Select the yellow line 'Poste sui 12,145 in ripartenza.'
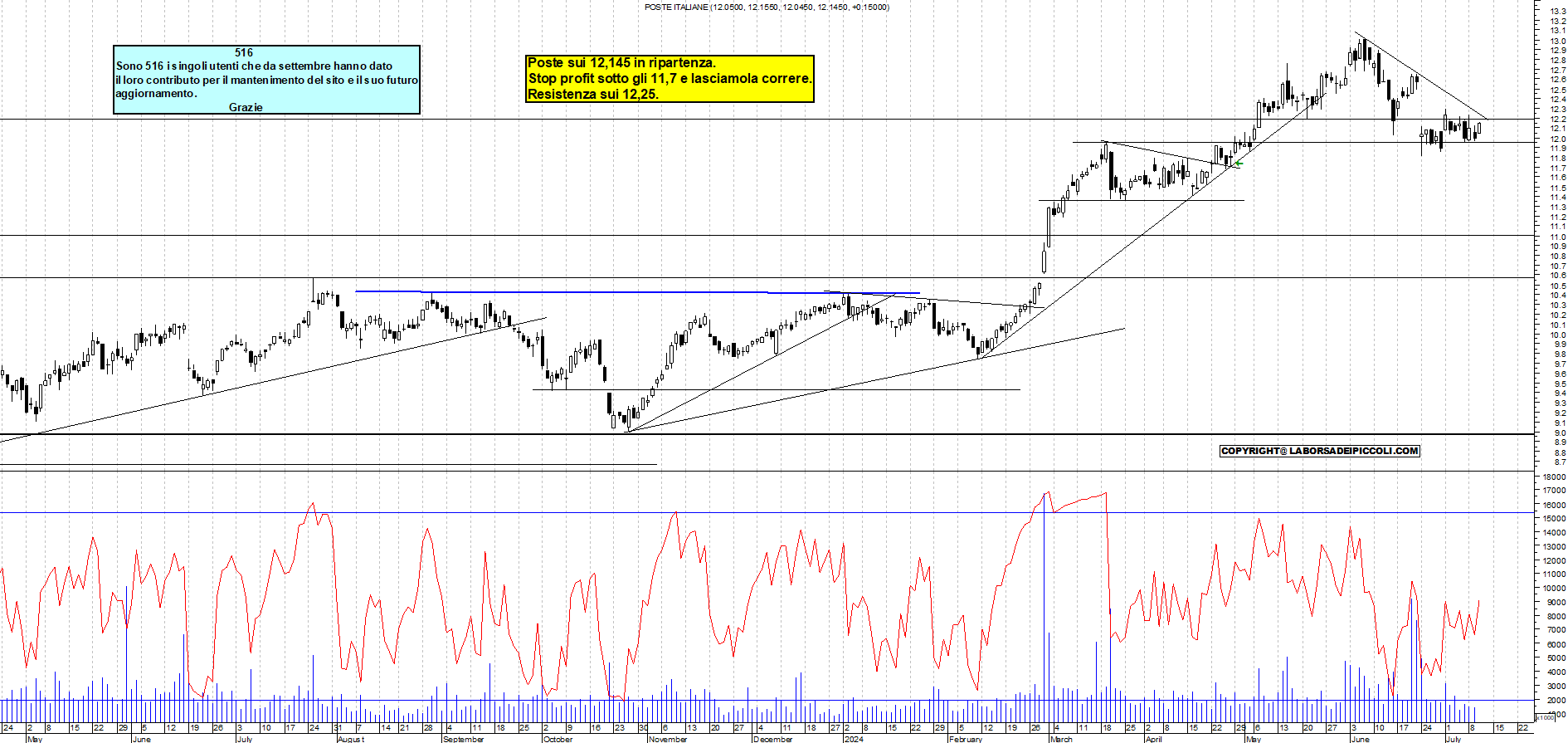The height and width of the screenshot is (743, 1568). 621,63
